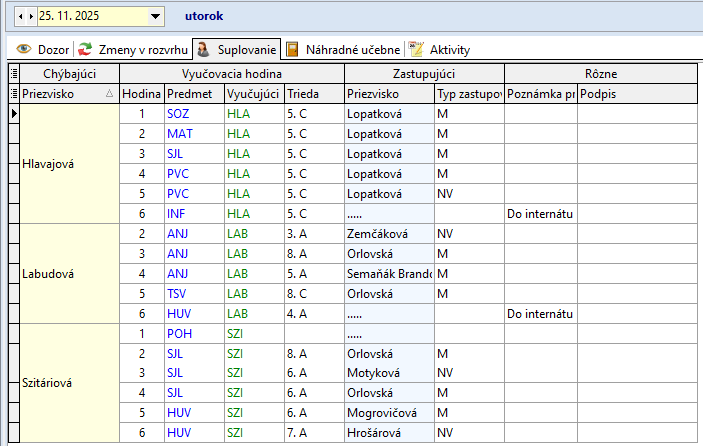703x446 pixels.
Task: Click the Typ zastupovania column header
Action: click(468, 93)
